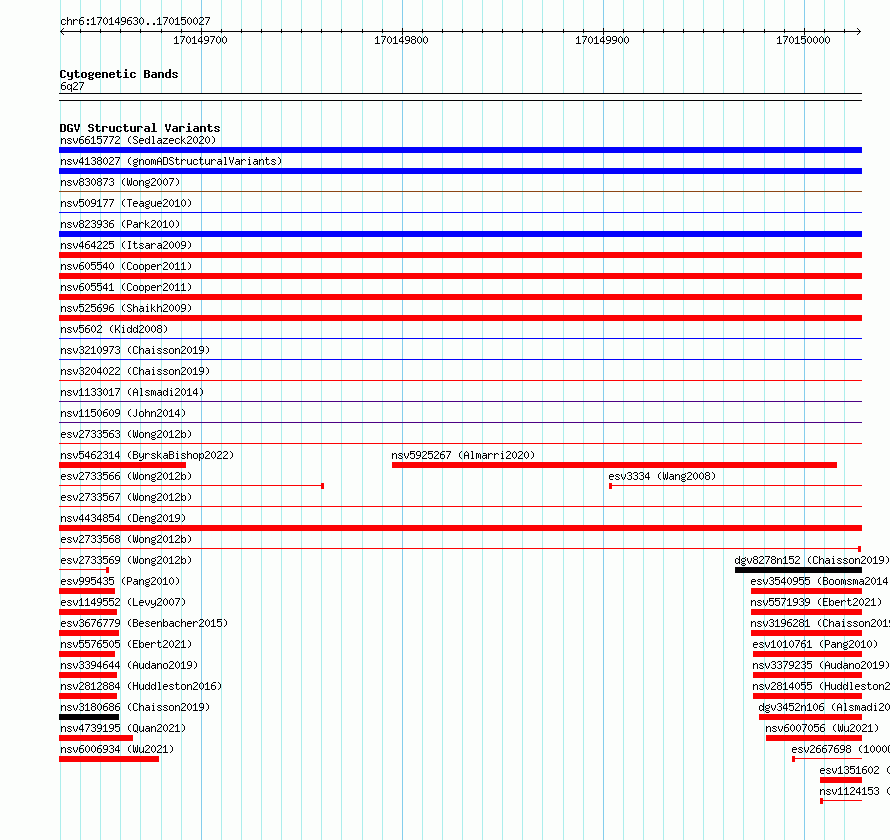Click esv2733568 (Wong2012b) label

pos(126,539)
